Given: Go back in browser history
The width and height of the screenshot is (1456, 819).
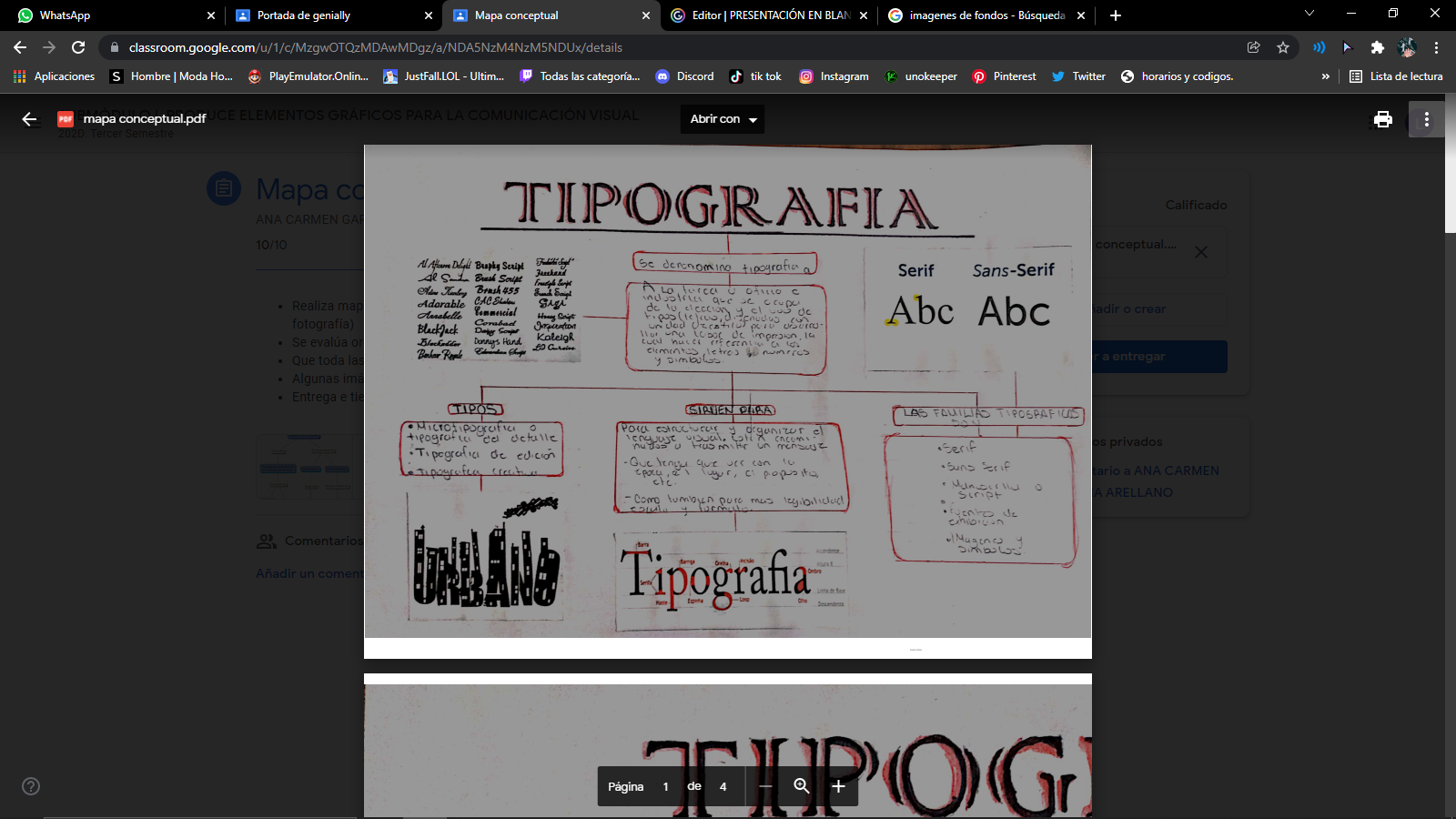Looking at the screenshot, I should pos(20,47).
